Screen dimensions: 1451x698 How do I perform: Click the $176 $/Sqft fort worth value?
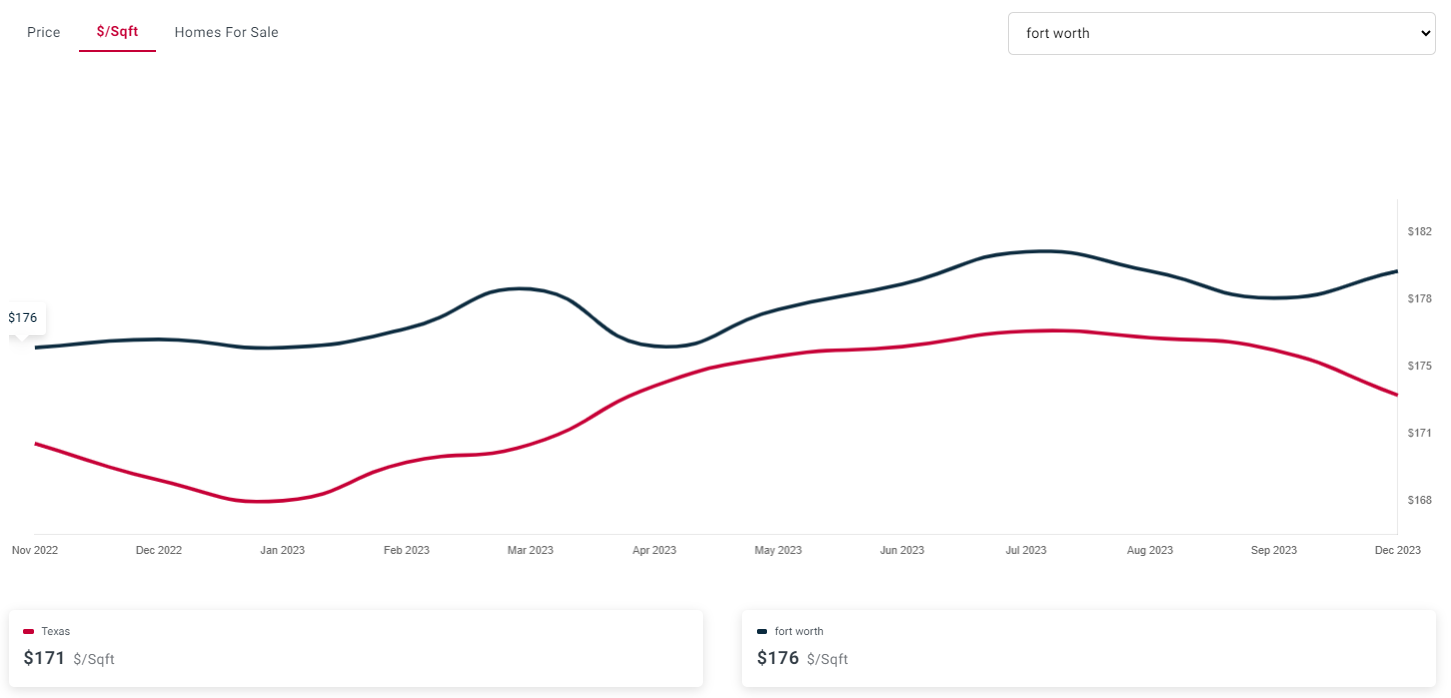click(x=802, y=659)
